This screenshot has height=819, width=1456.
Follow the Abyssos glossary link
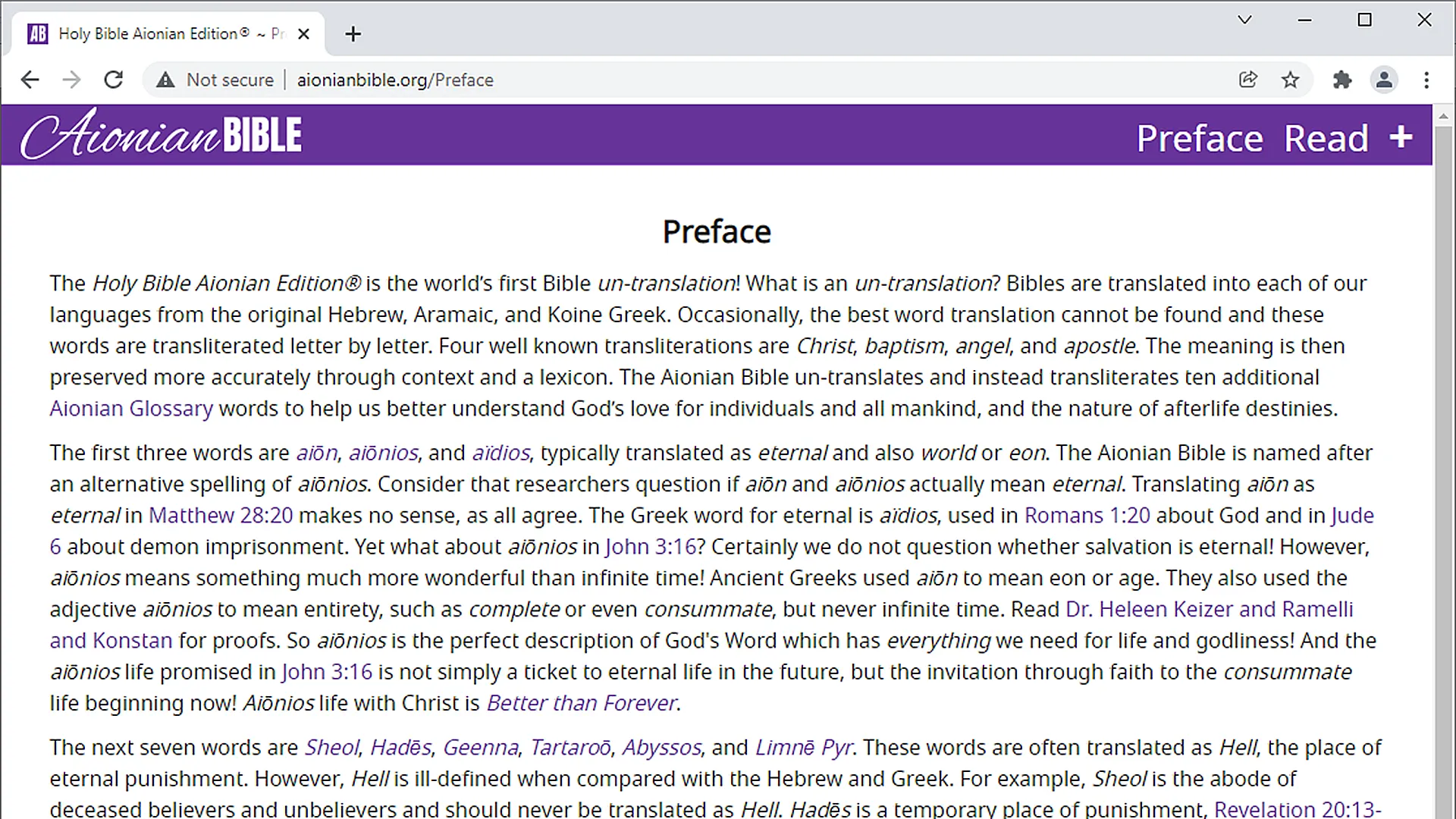point(661,748)
